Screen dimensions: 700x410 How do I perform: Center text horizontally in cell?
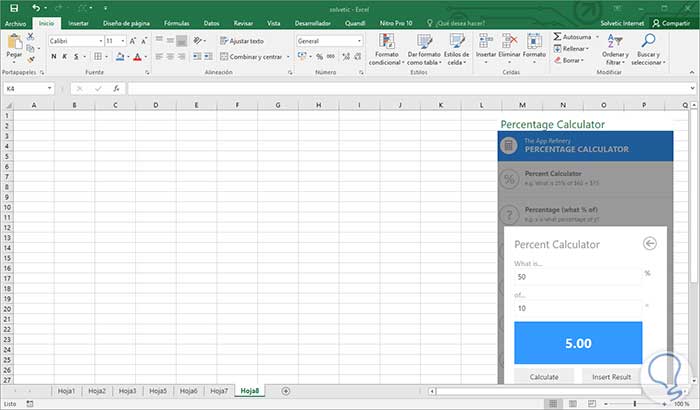[170, 56]
